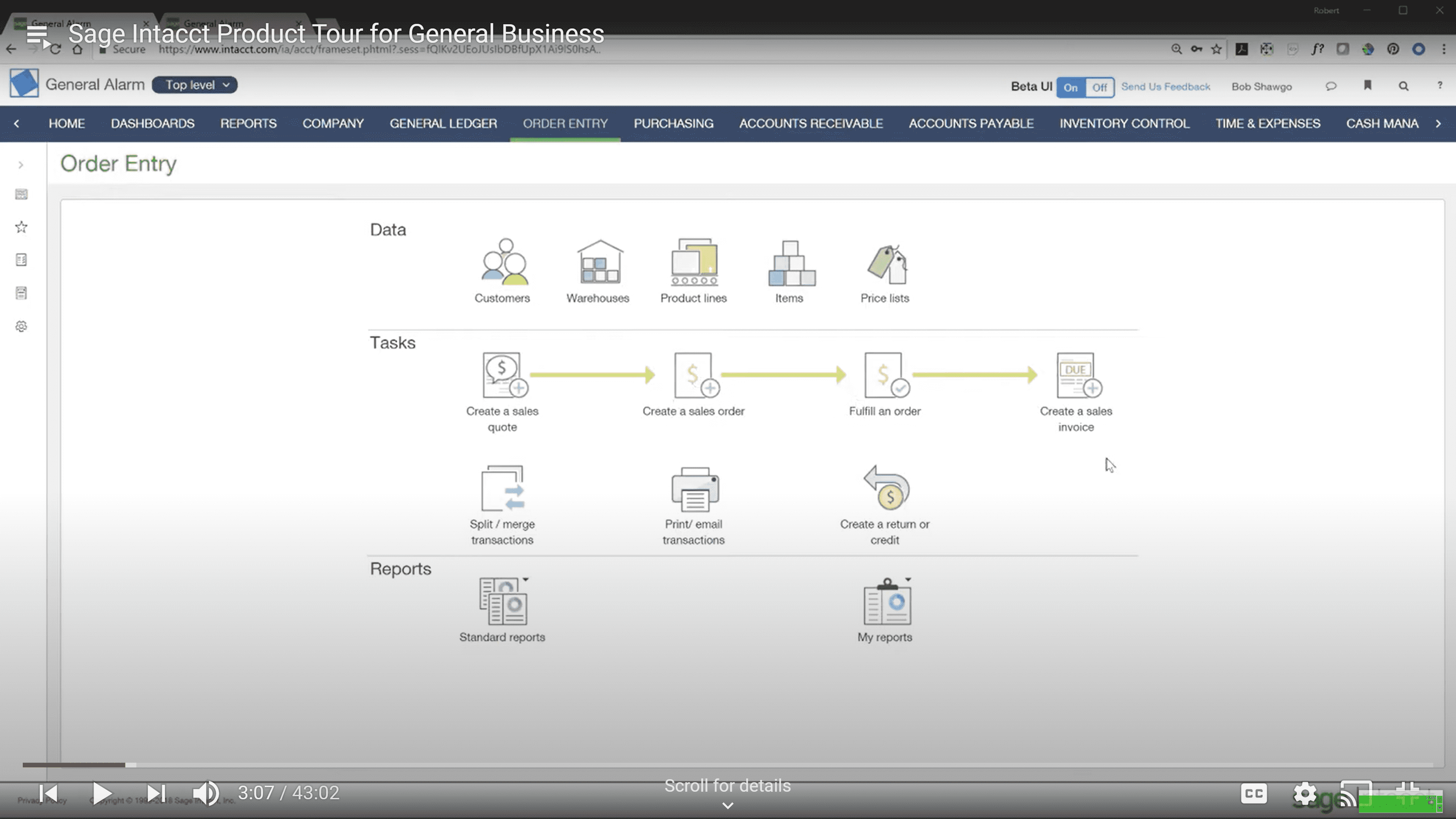
Task: Open the PURCHASING menu
Action: (674, 123)
